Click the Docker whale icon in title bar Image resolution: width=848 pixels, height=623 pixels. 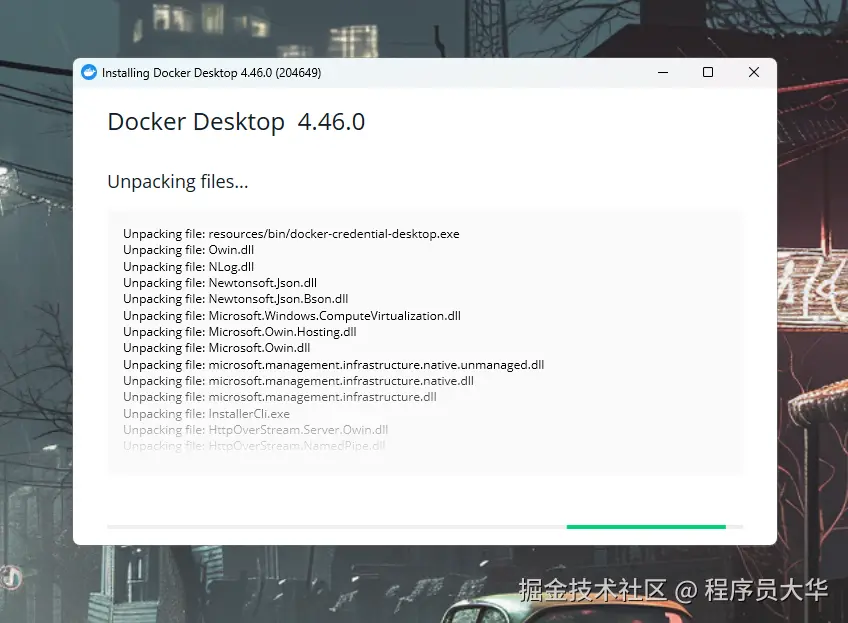[89, 72]
